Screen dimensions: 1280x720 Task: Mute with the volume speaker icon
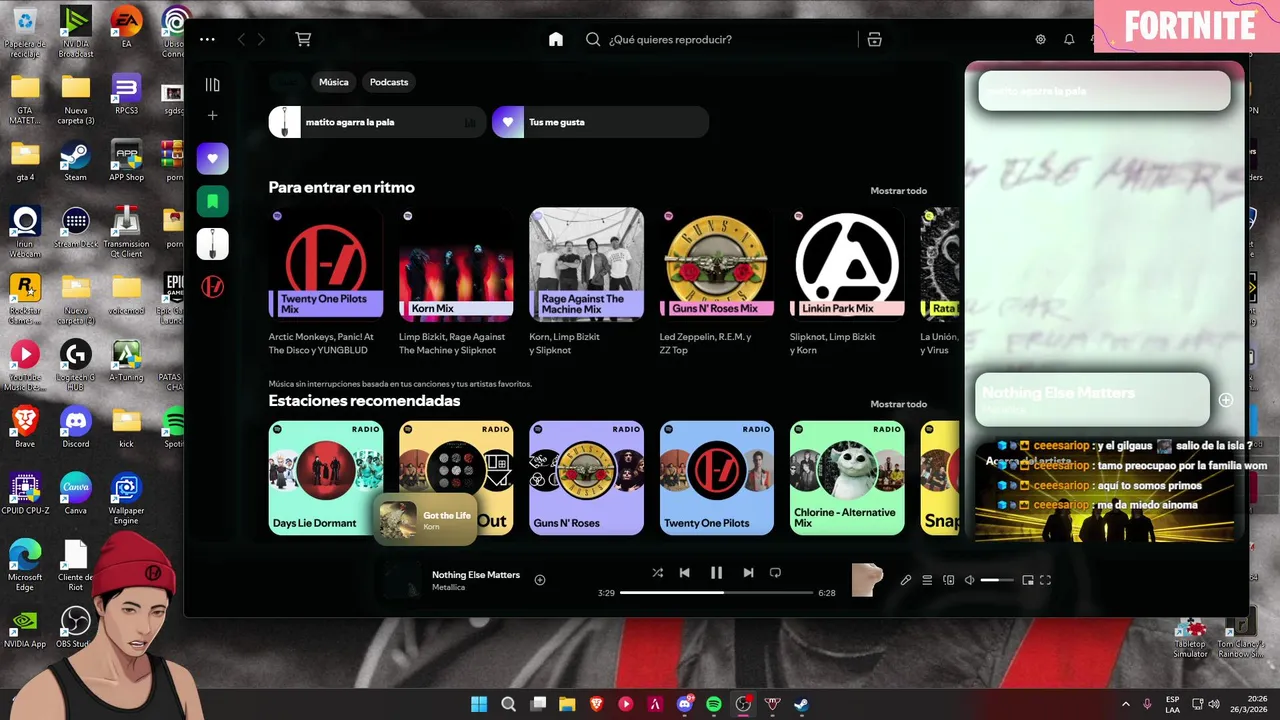pyautogui.click(x=969, y=580)
